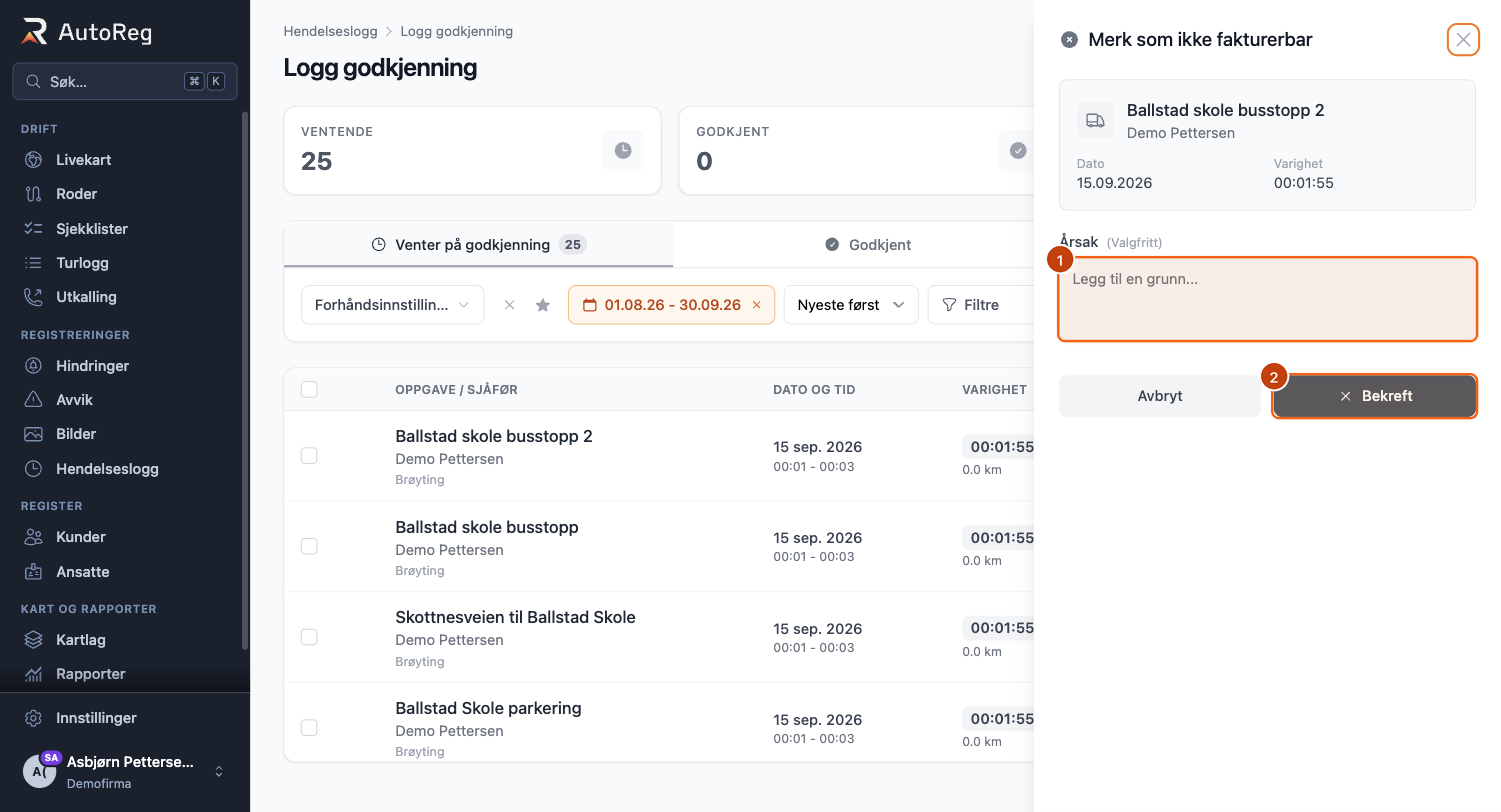Expand the Filtre filter options

pos(980,305)
